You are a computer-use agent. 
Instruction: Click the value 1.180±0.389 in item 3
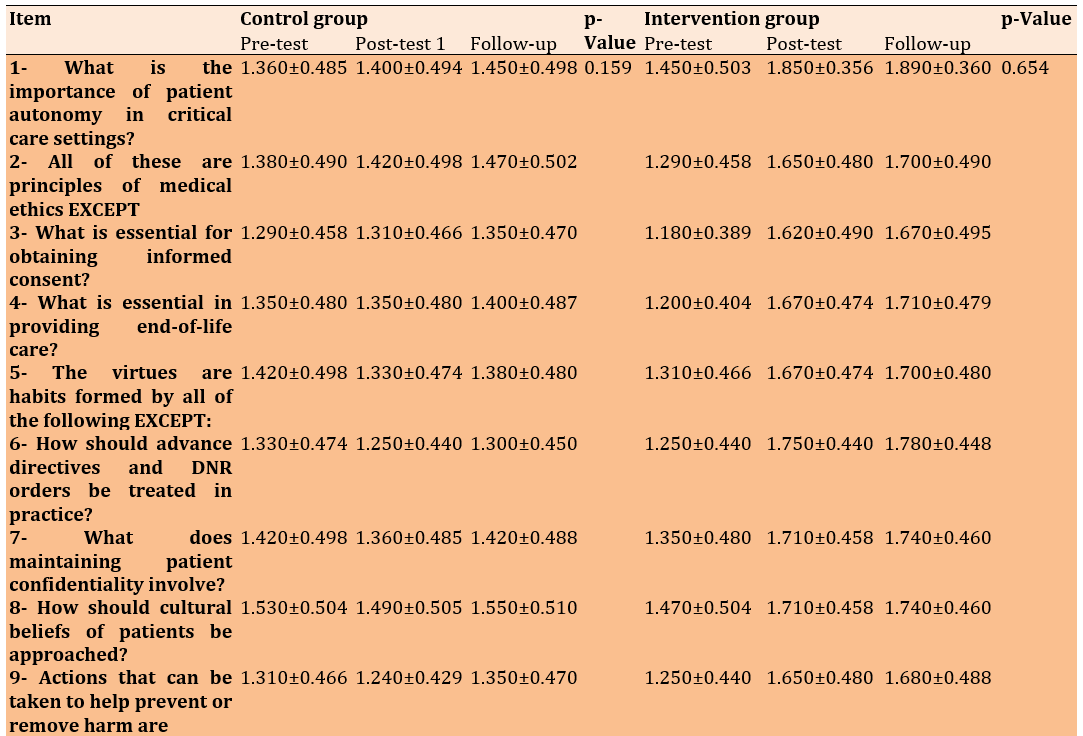[x=698, y=233]
